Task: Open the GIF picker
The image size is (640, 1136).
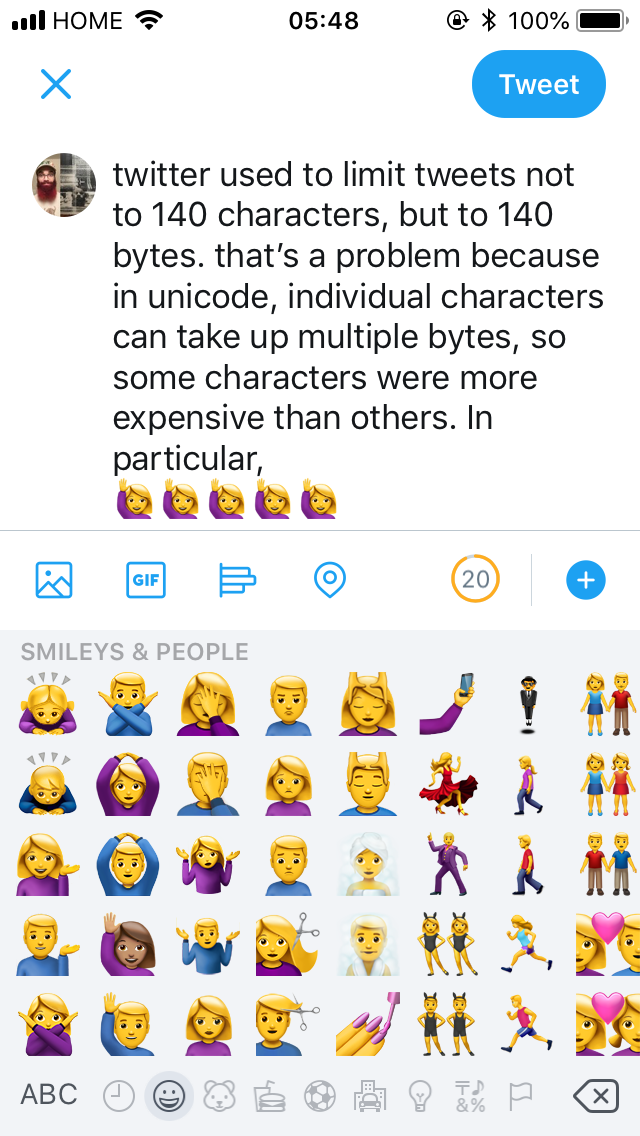Action: [x=146, y=580]
